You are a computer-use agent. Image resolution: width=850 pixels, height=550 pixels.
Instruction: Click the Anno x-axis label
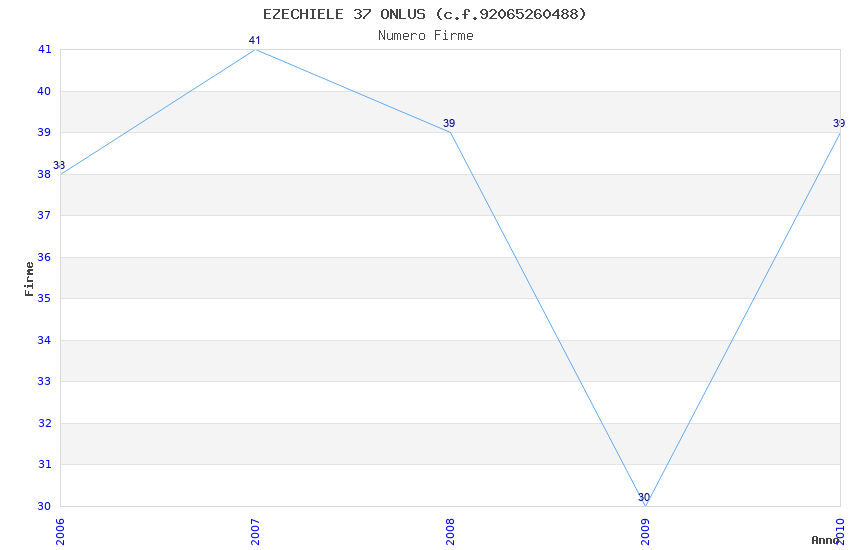click(825, 540)
